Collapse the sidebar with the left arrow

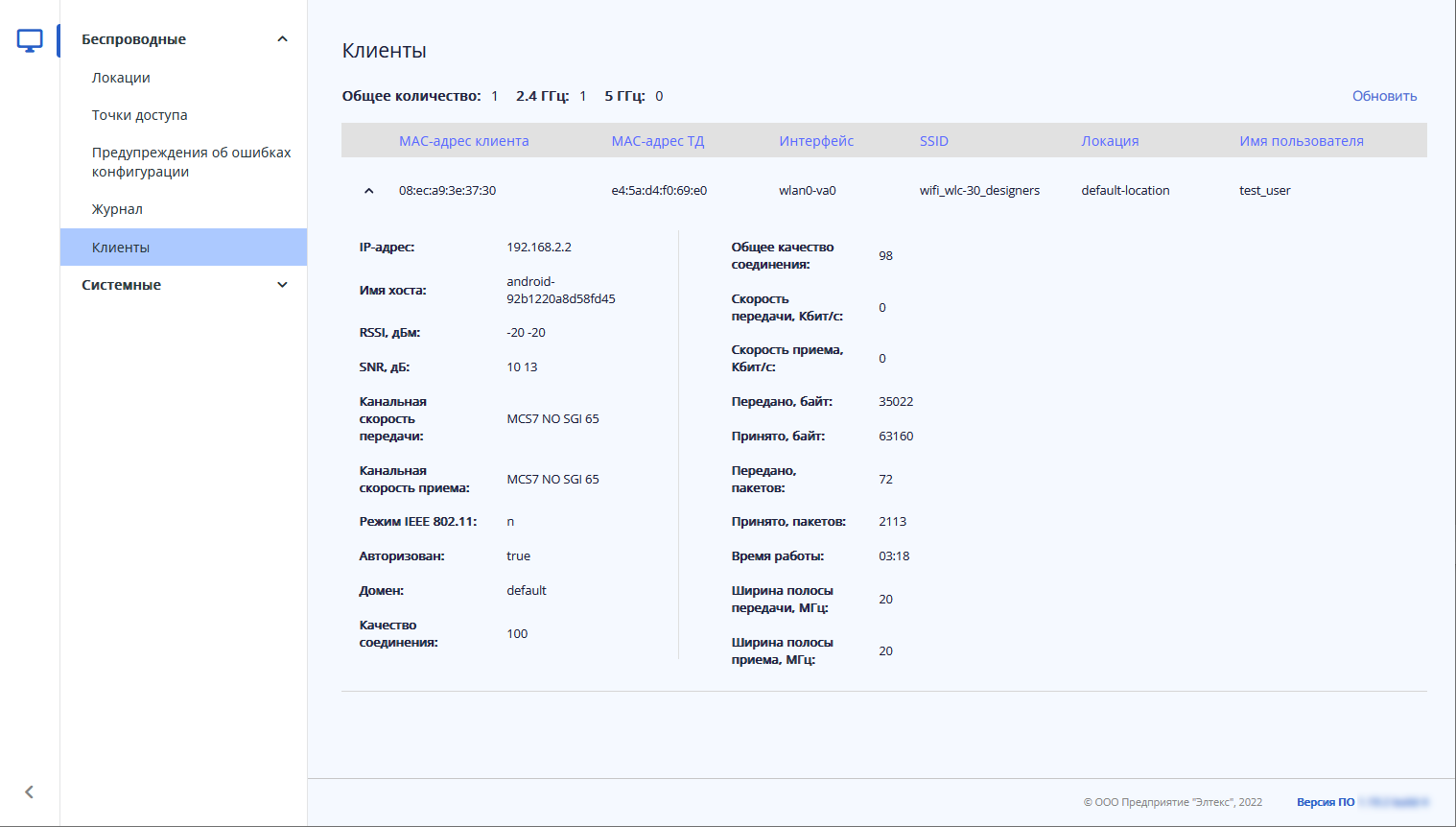30,792
